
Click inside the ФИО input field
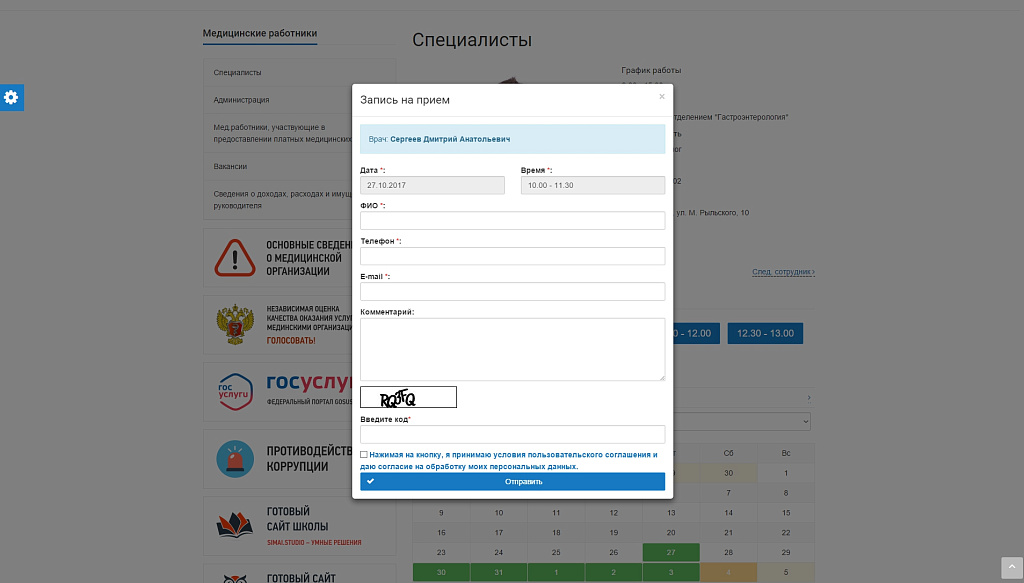click(x=512, y=220)
